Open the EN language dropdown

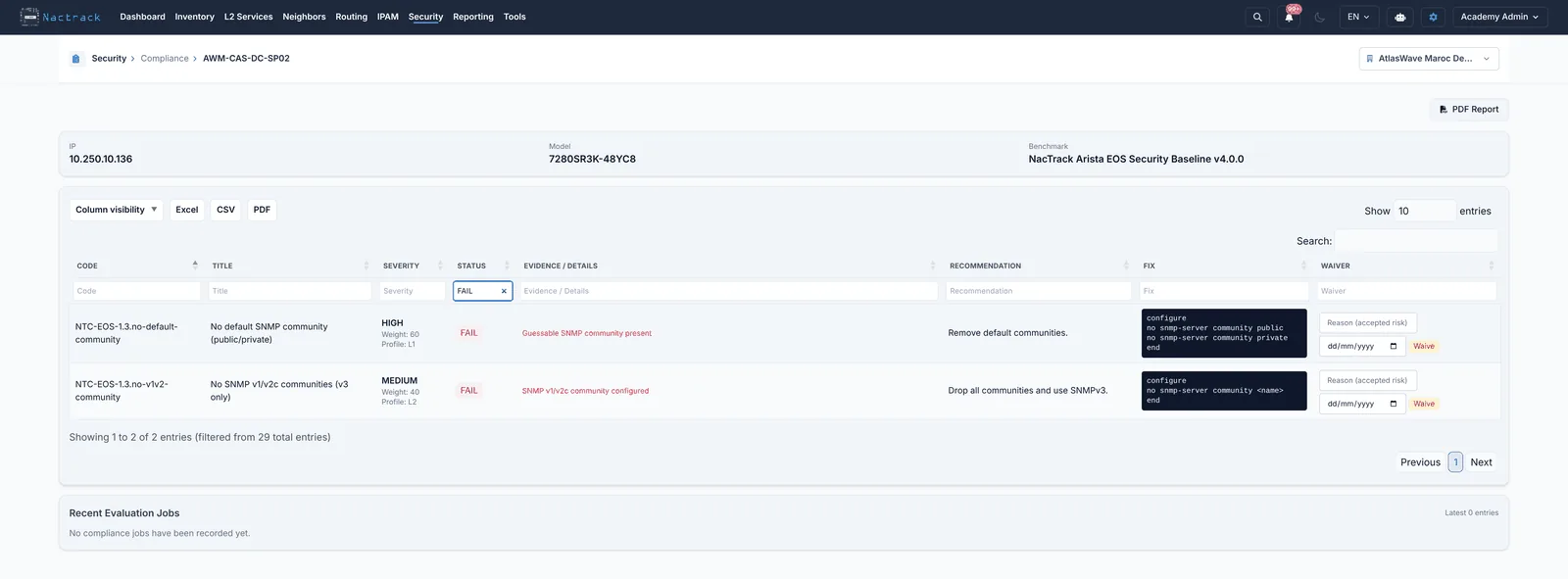pyautogui.click(x=1358, y=17)
